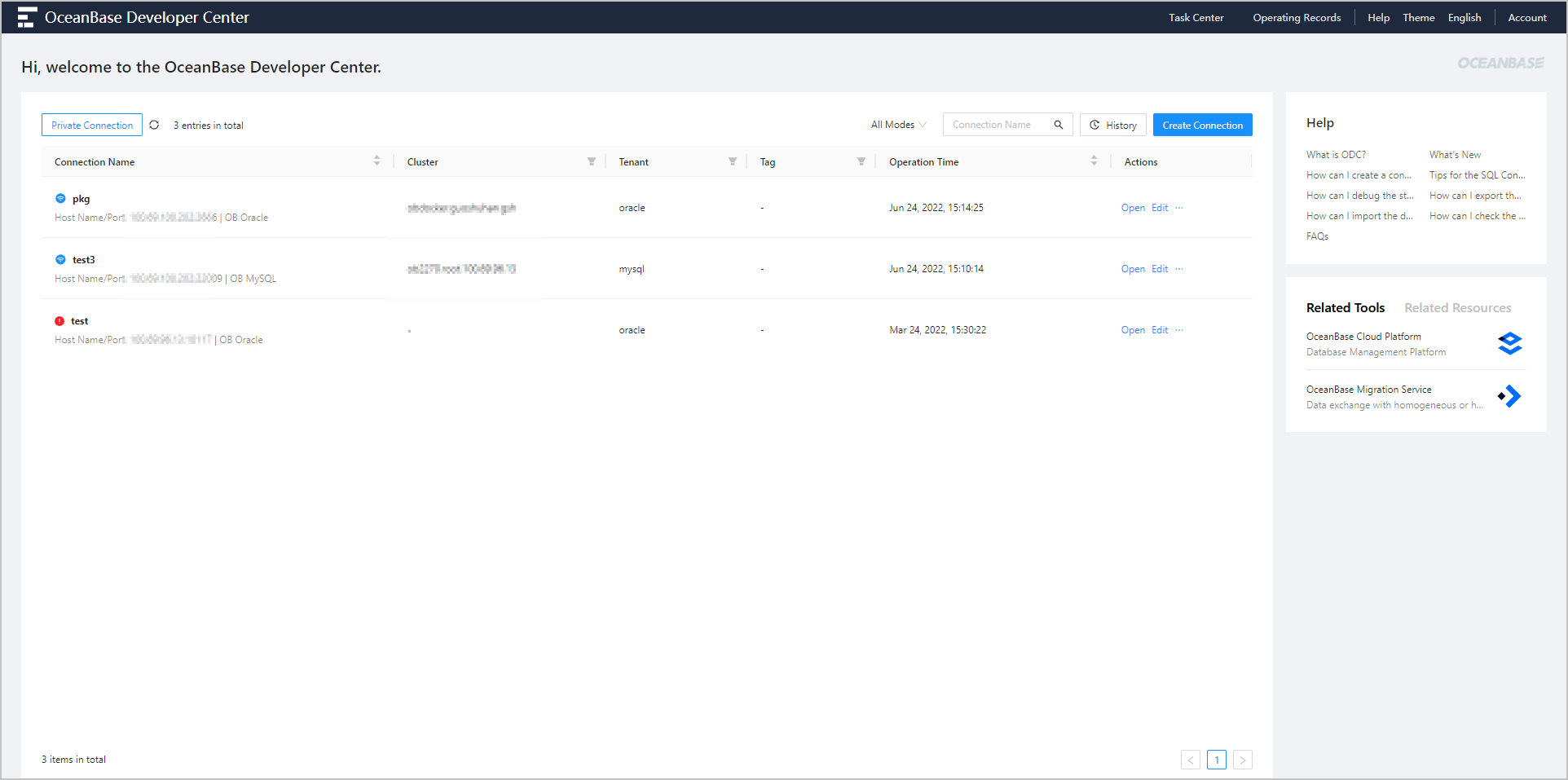Open Task Center from top bar
The height and width of the screenshot is (780, 1568).
point(1196,17)
